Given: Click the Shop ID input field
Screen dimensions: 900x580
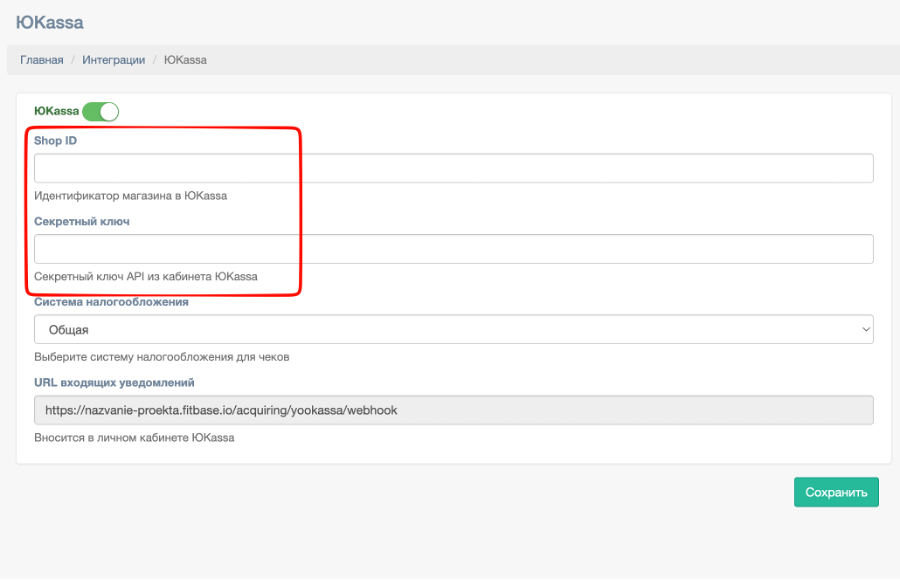Looking at the screenshot, I should [x=453, y=168].
